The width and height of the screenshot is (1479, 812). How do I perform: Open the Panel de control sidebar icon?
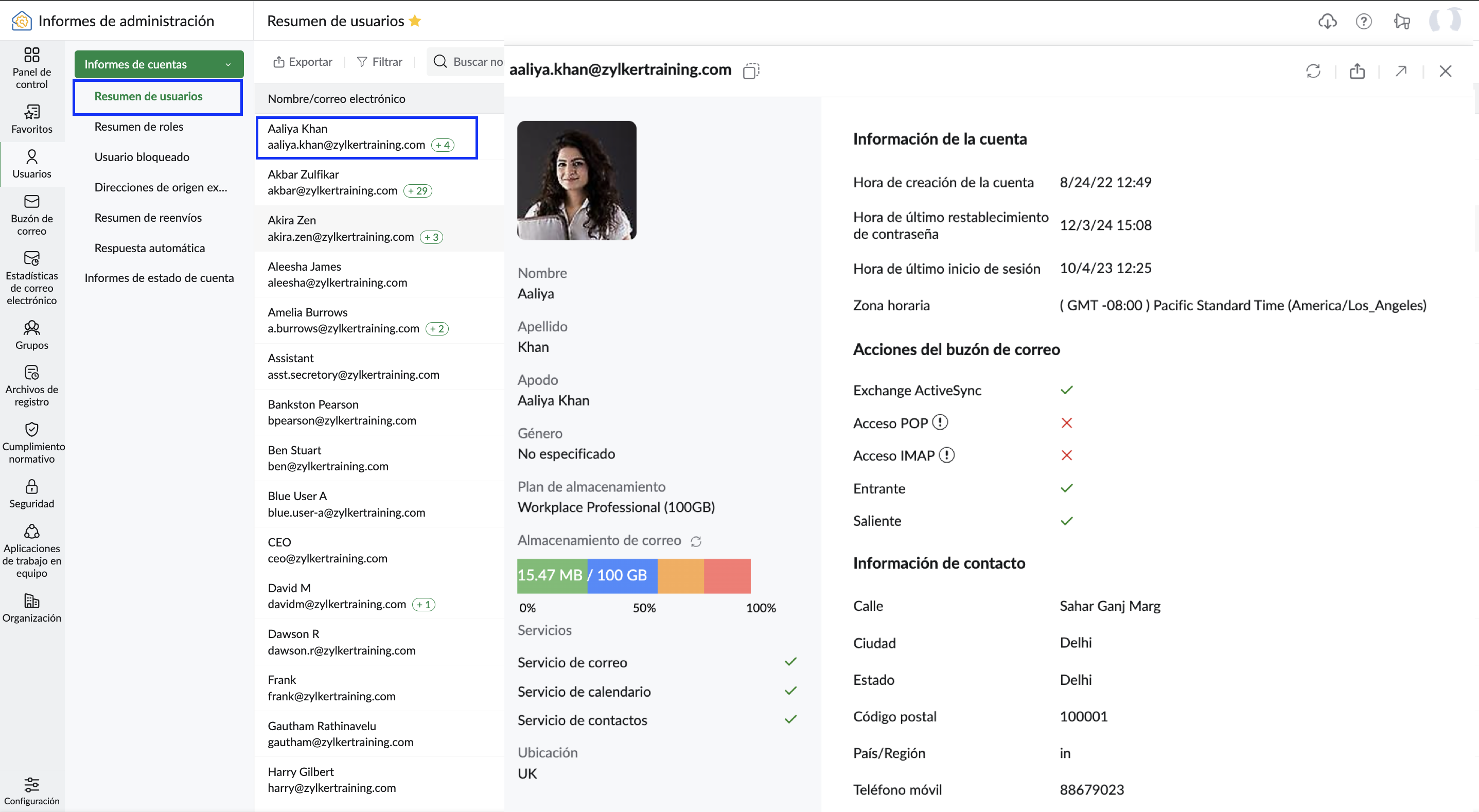31,68
